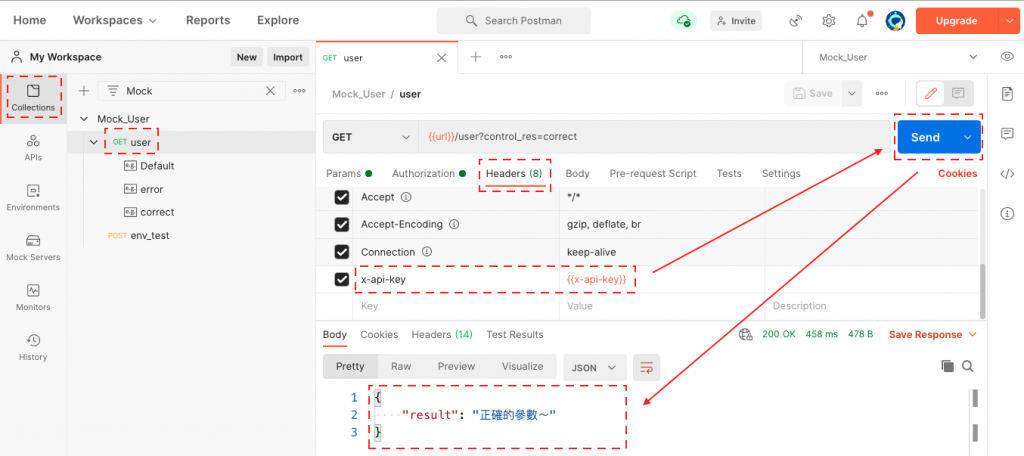Open the comments icon in right sidebar

[x=1007, y=133]
